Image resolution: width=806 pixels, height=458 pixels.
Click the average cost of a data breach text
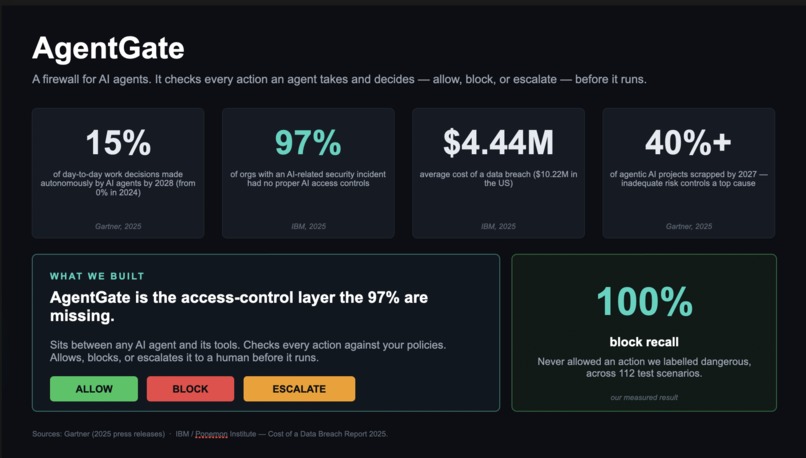(x=499, y=178)
